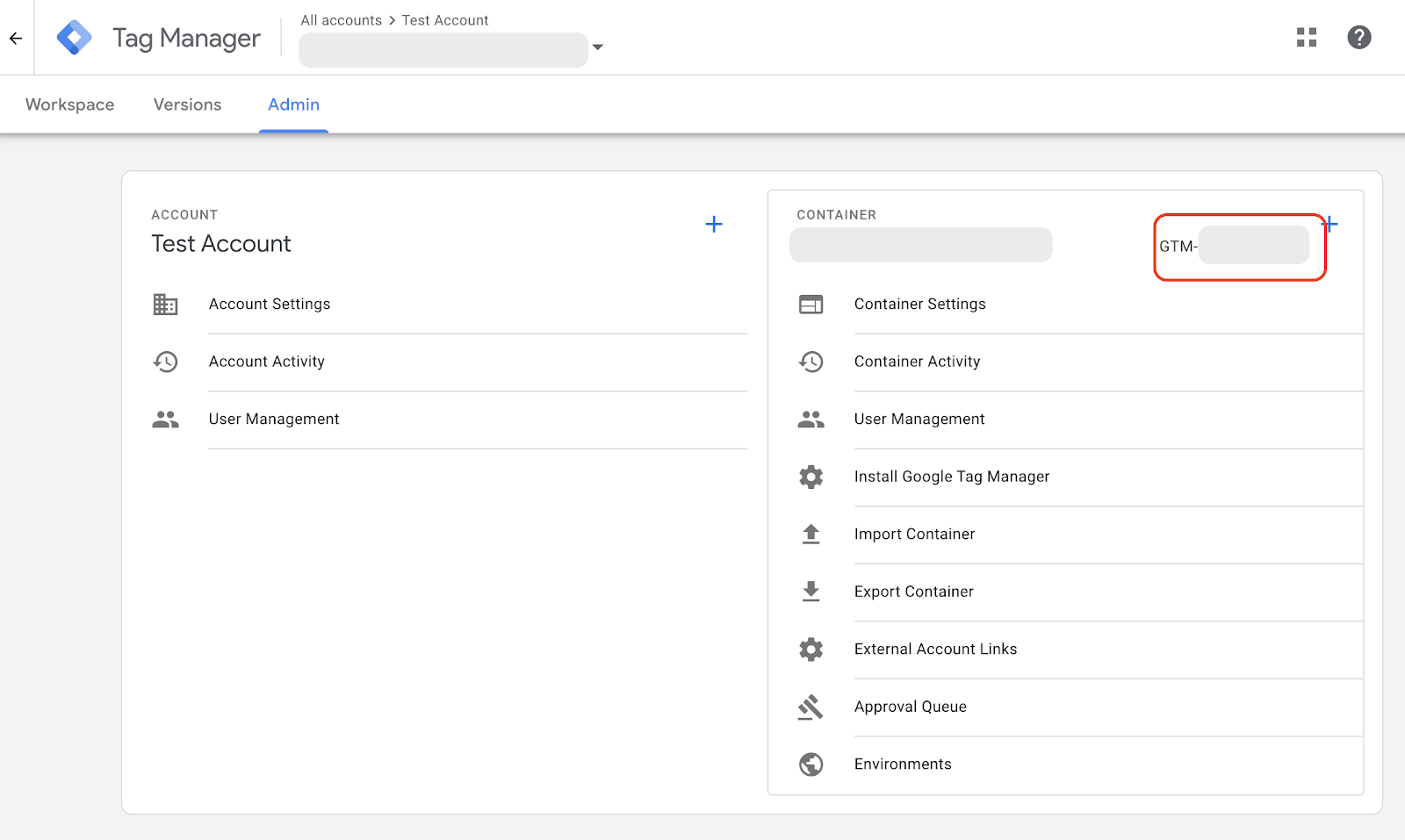Open External Account Links
Viewport: 1405px width, 840px height.
pyautogui.click(x=935, y=650)
